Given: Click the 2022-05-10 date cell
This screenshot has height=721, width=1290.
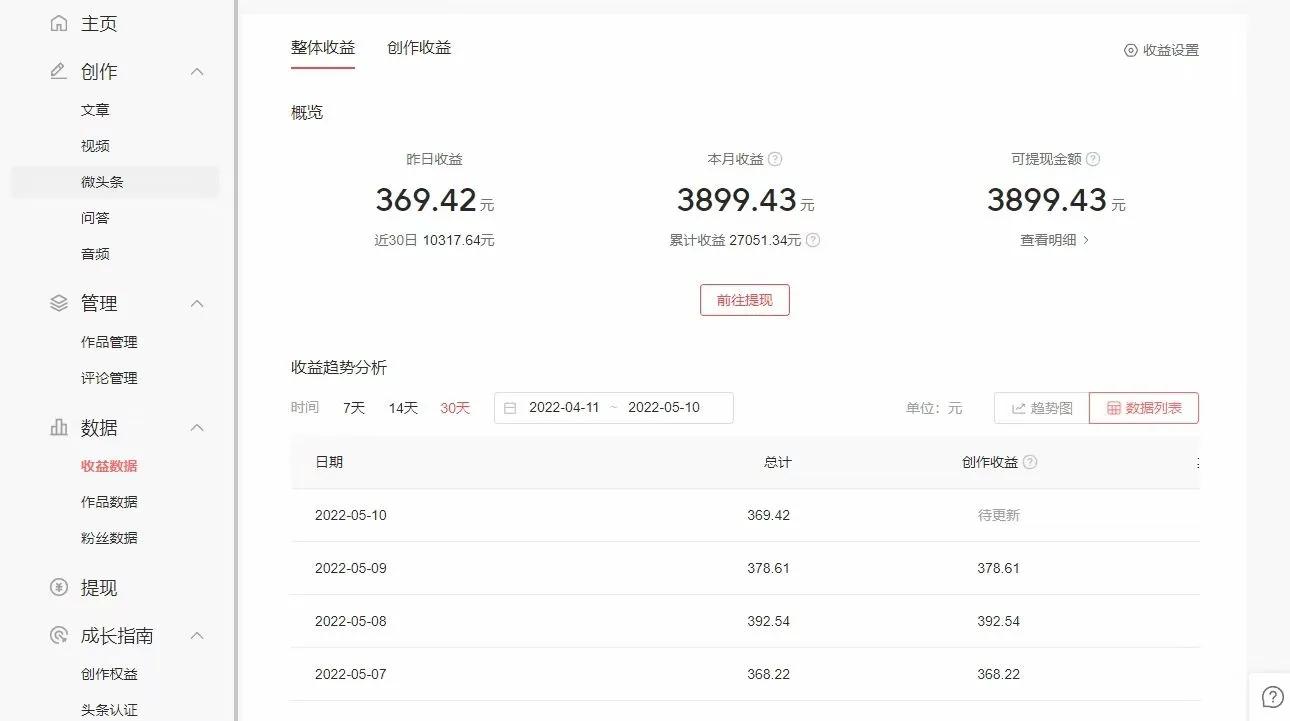Looking at the screenshot, I should tap(351, 515).
